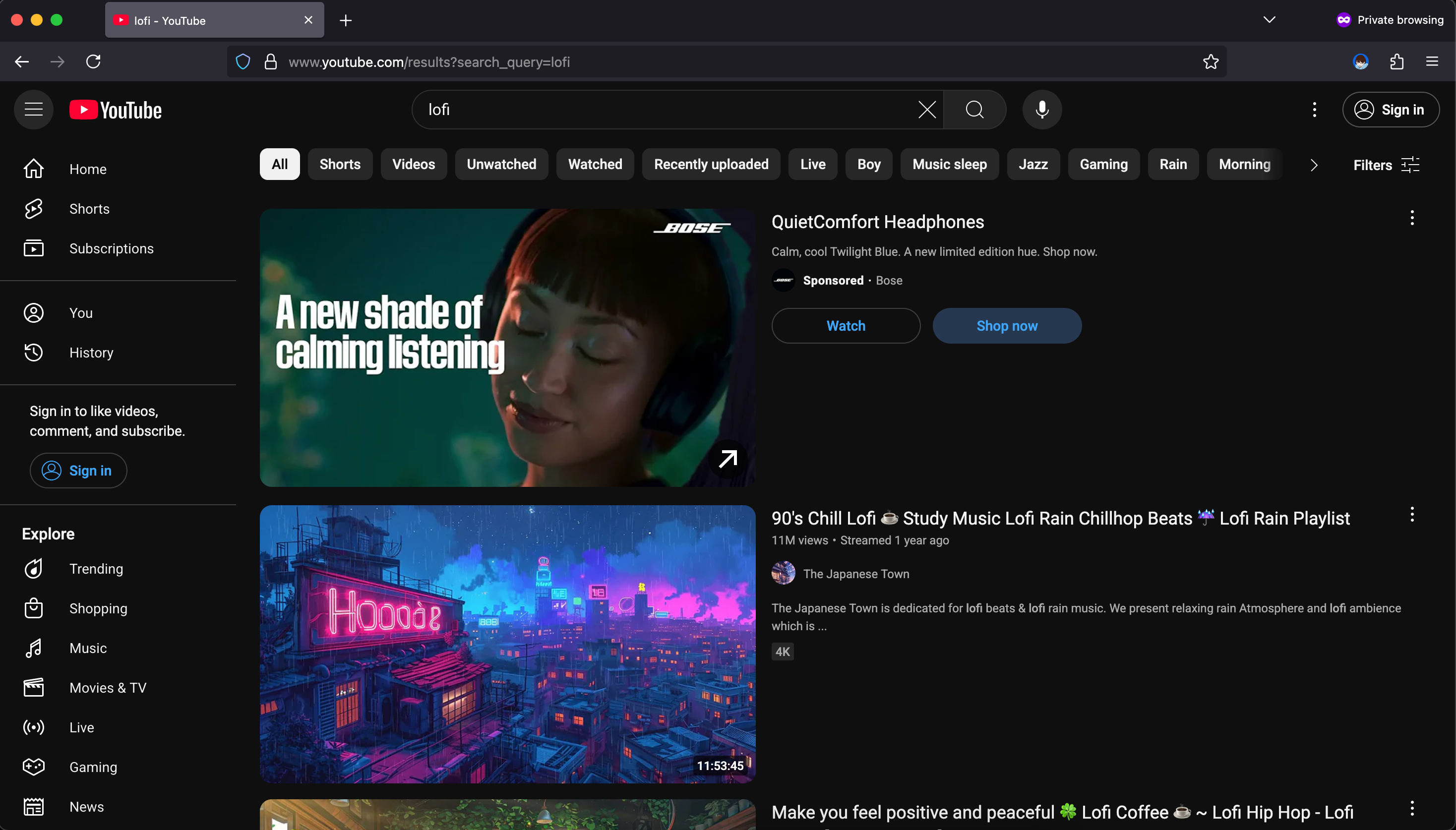Open the Gaming explore section

coord(93,767)
